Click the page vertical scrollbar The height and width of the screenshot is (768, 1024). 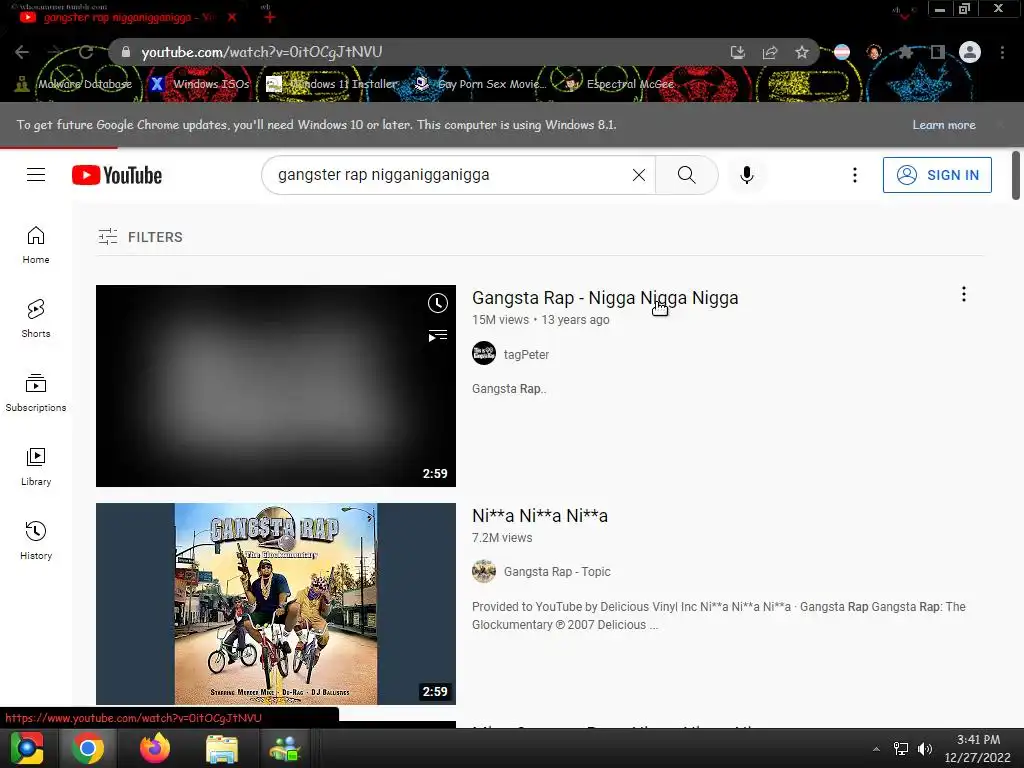click(x=1016, y=175)
